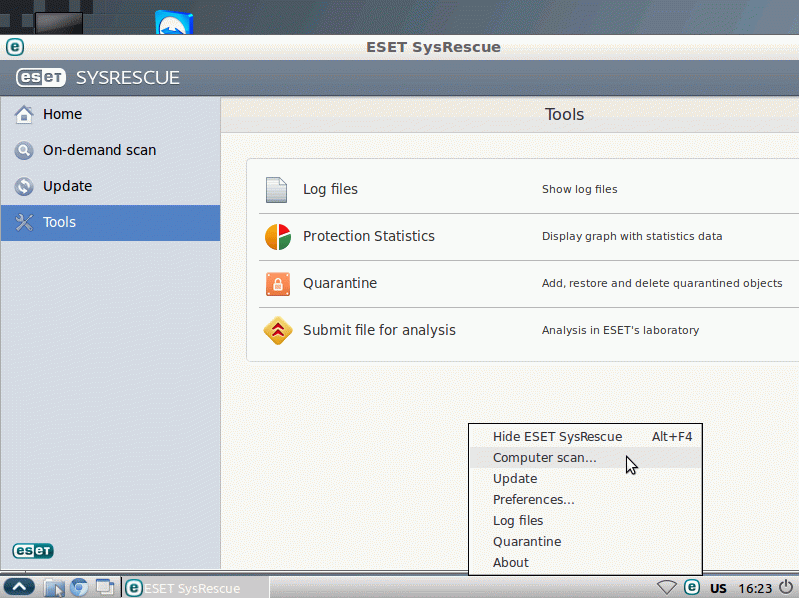Click 'Add, restore and delete quarantined objects' text
799x598 pixels.
pyautogui.click(x=662, y=283)
